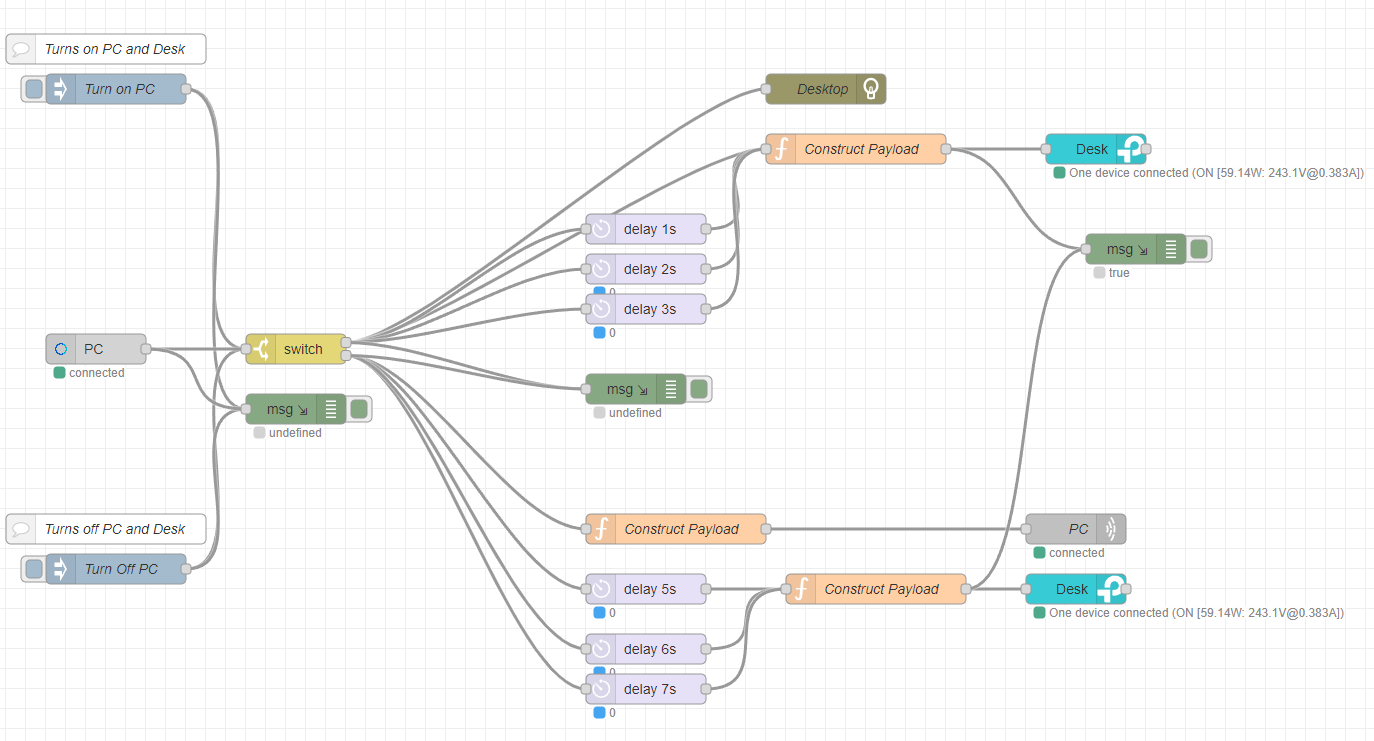Select the Turn Off PC node label

pos(121,569)
